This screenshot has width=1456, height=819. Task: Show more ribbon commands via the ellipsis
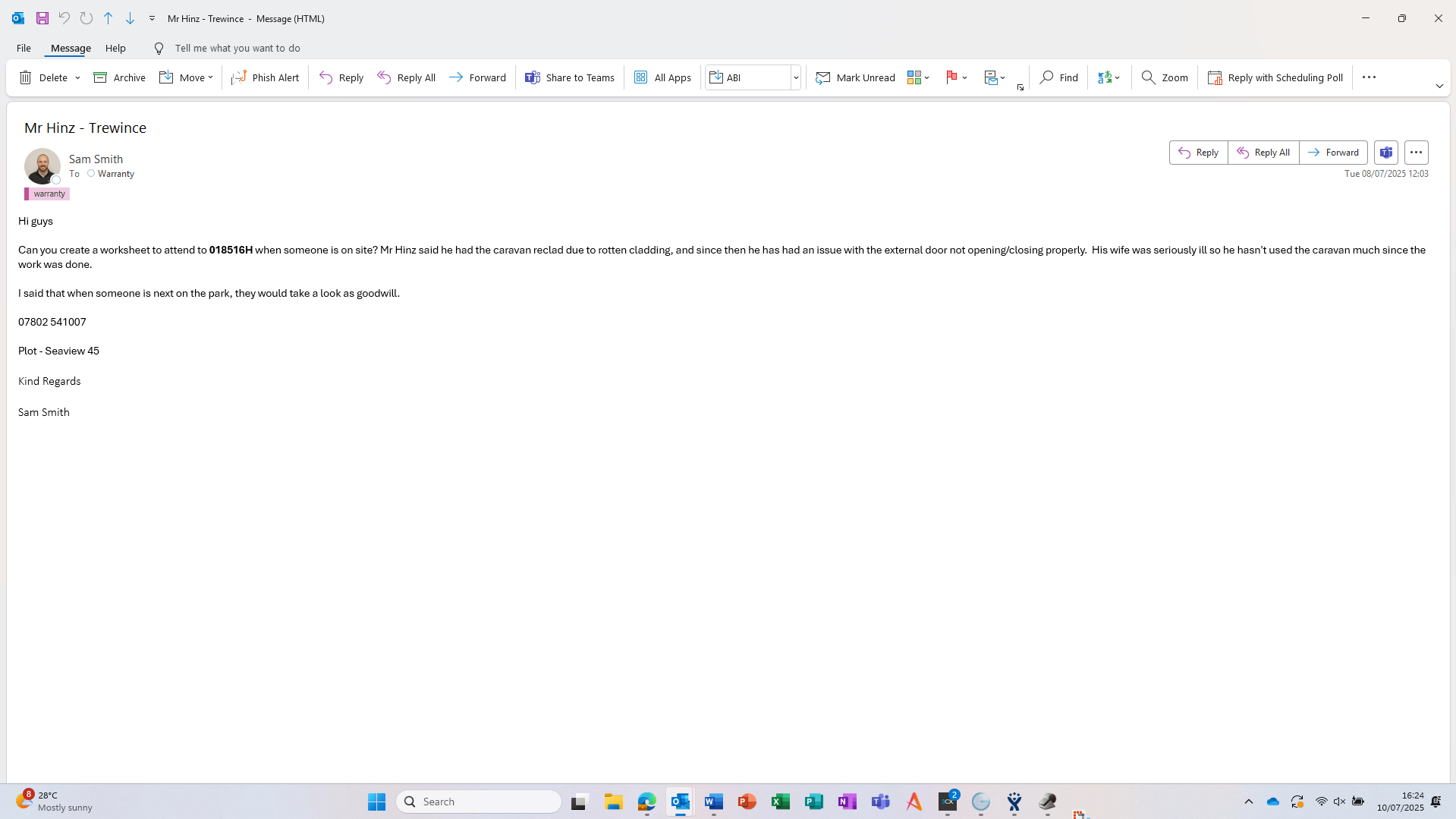1369,77
